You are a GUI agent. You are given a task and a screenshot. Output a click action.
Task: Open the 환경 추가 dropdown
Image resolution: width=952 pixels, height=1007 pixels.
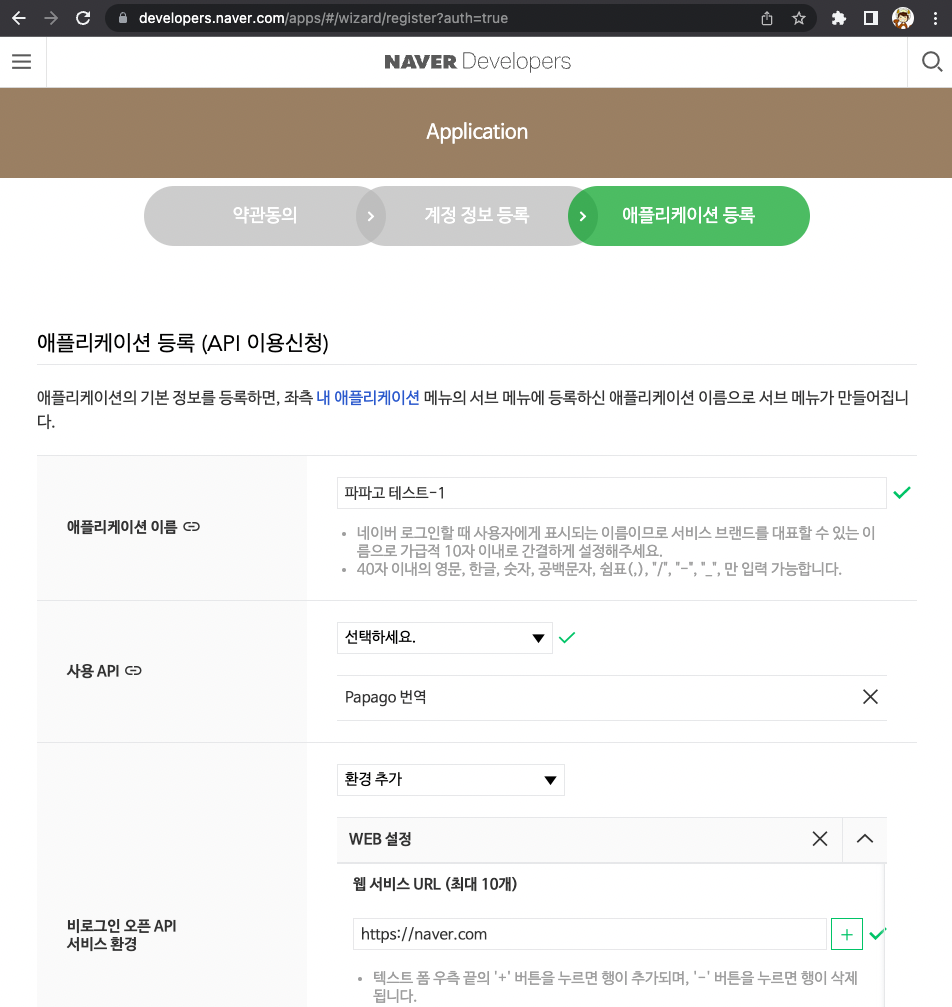[451, 780]
